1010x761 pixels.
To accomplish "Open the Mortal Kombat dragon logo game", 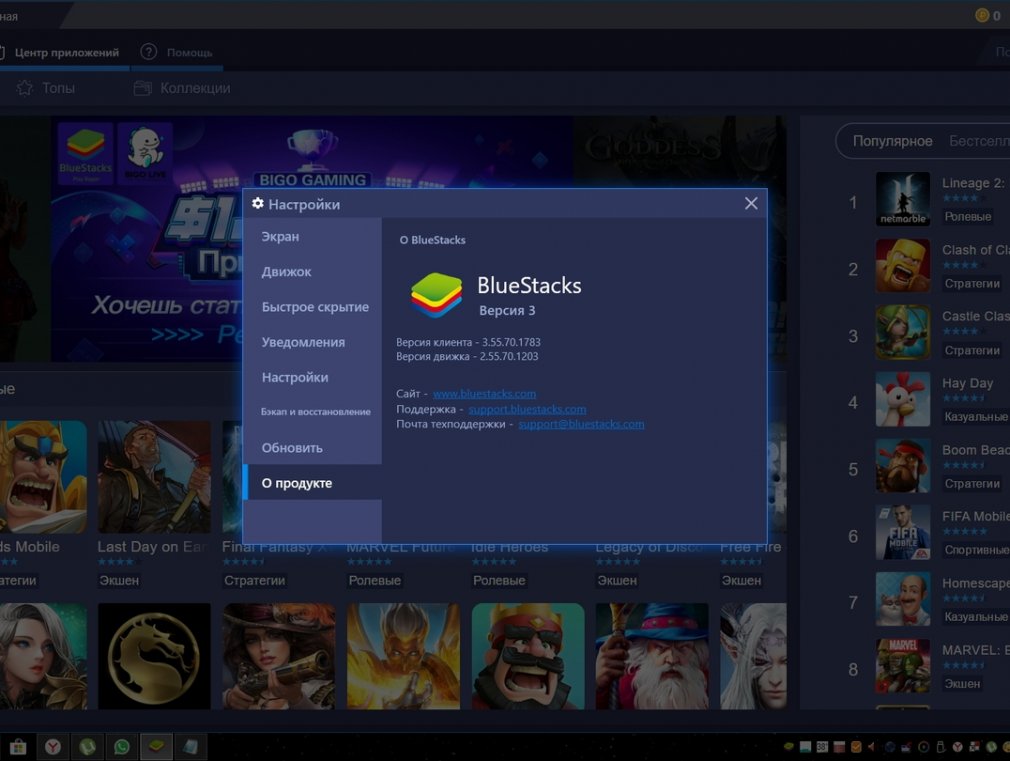I will click(154, 656).
